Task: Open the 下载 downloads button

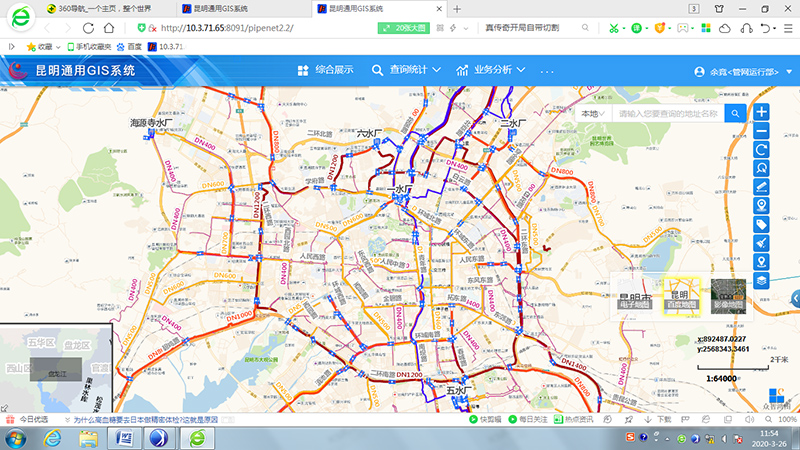Action: [658, 419]
